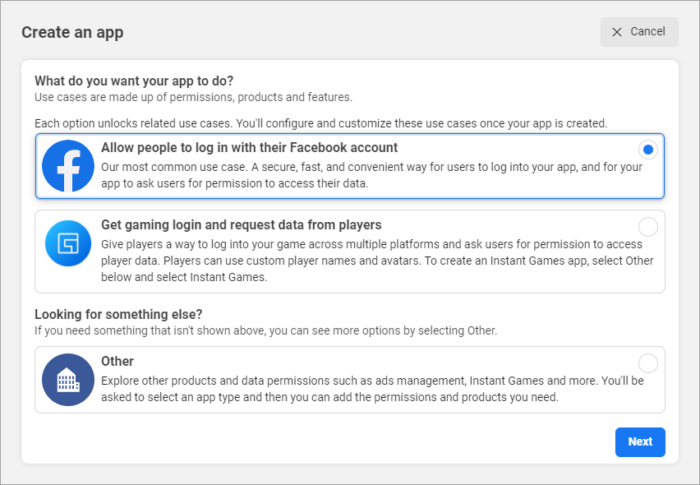
Task: Click the X icon in Cancel button
Action: point(617,32)
